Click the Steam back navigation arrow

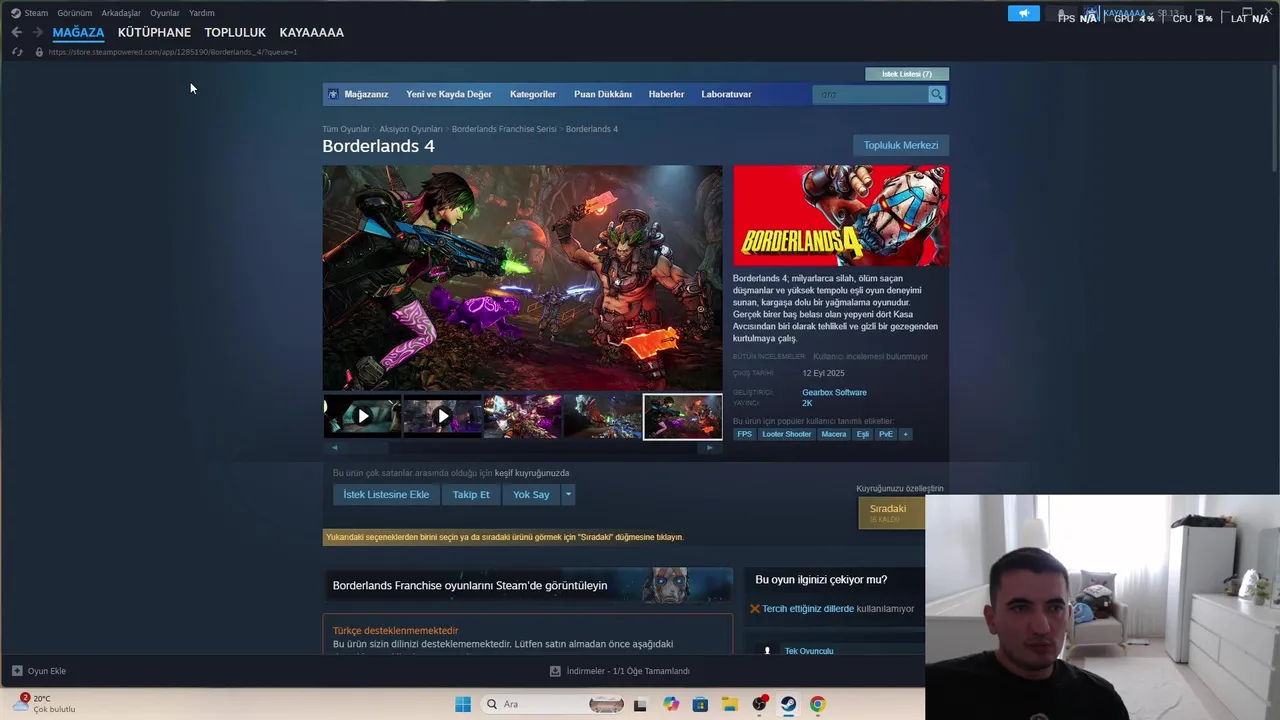coord(16,32)
